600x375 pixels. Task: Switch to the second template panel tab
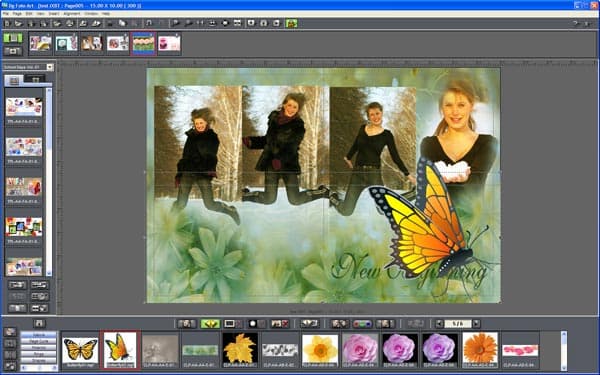tap(35, 80)
